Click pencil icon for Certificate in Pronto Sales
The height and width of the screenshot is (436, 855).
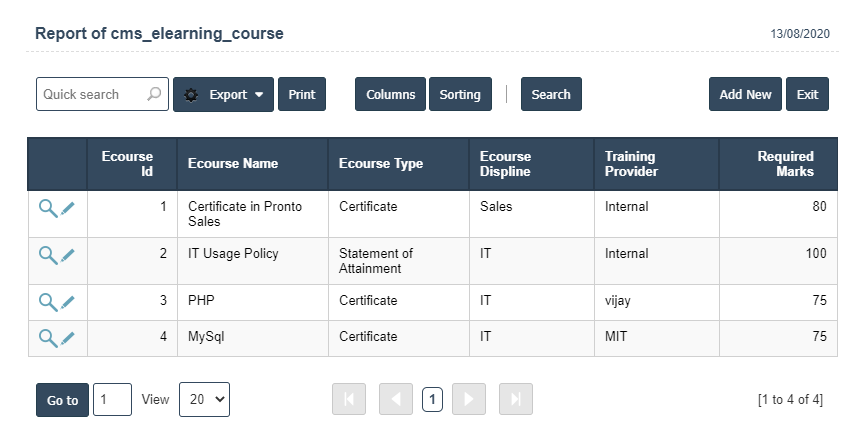[68, 208]
